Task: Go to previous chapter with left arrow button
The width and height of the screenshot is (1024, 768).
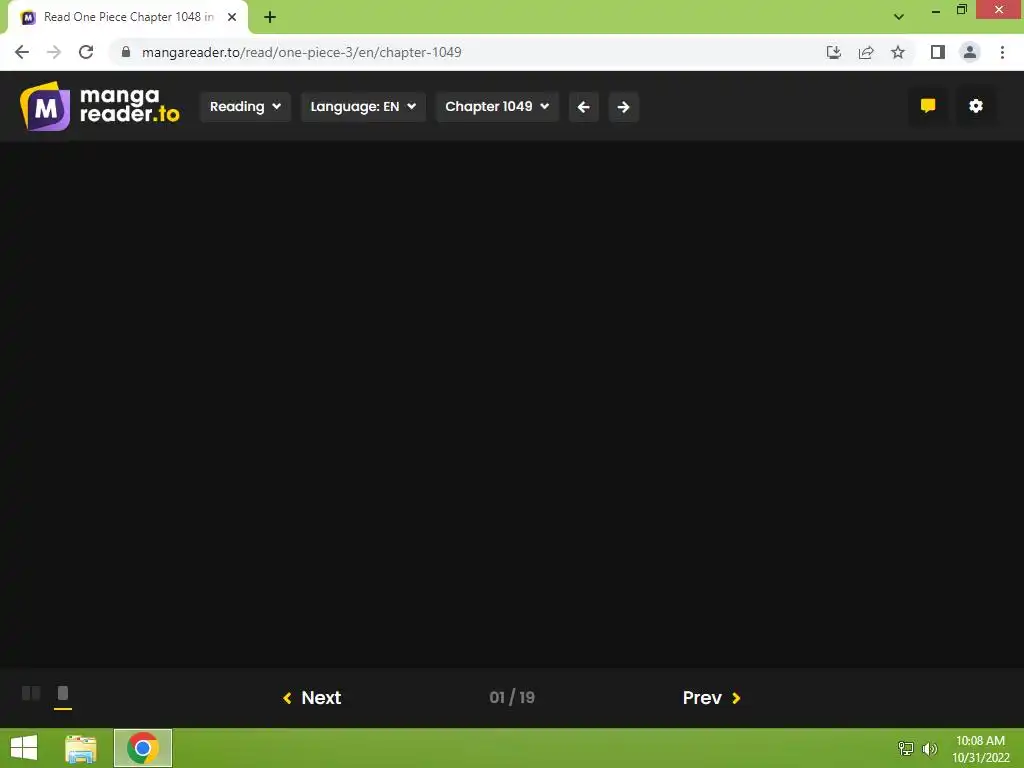Action: [x=584, y=106]
